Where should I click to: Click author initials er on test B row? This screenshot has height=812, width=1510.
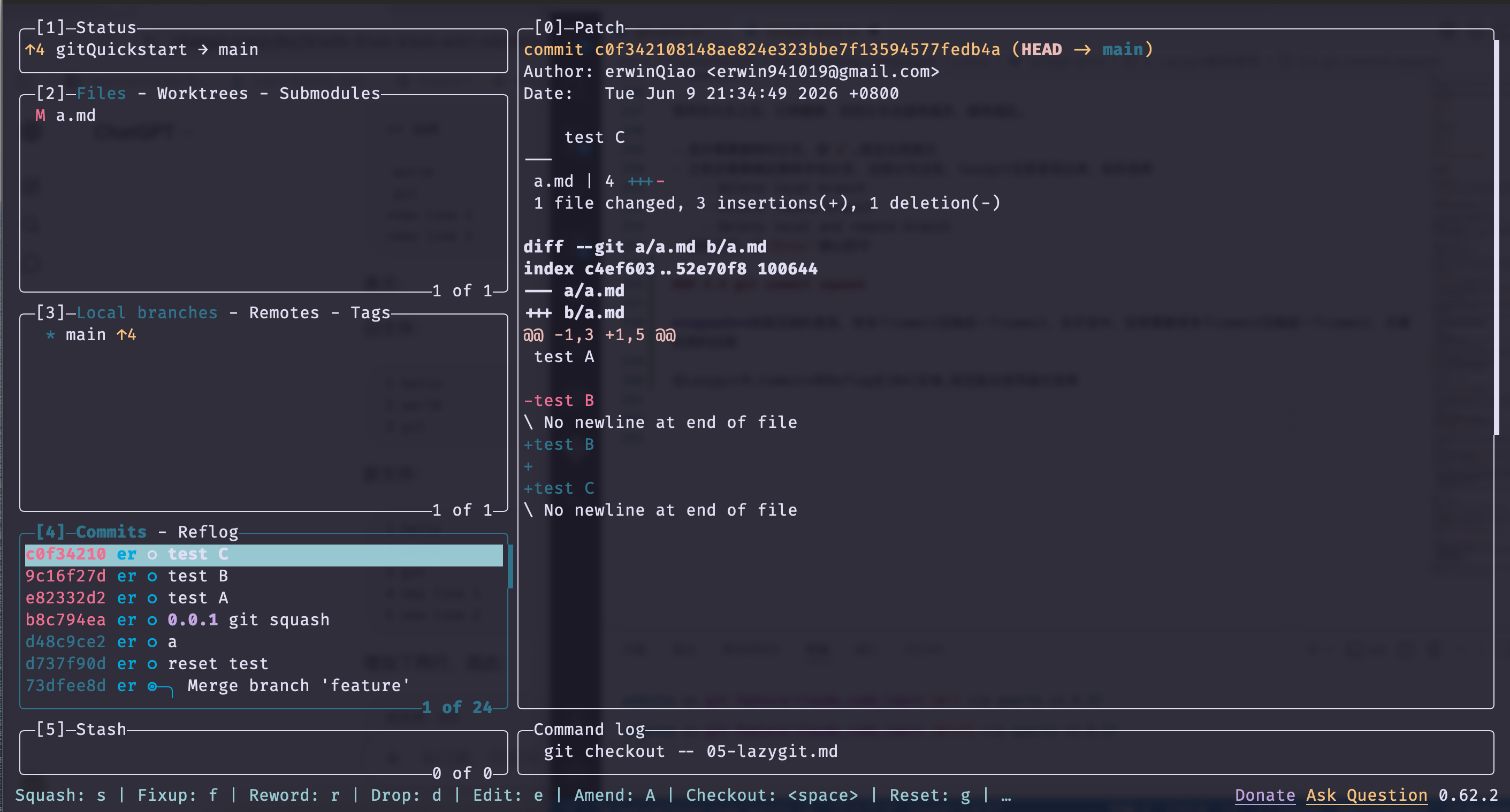tap(126, 576)
